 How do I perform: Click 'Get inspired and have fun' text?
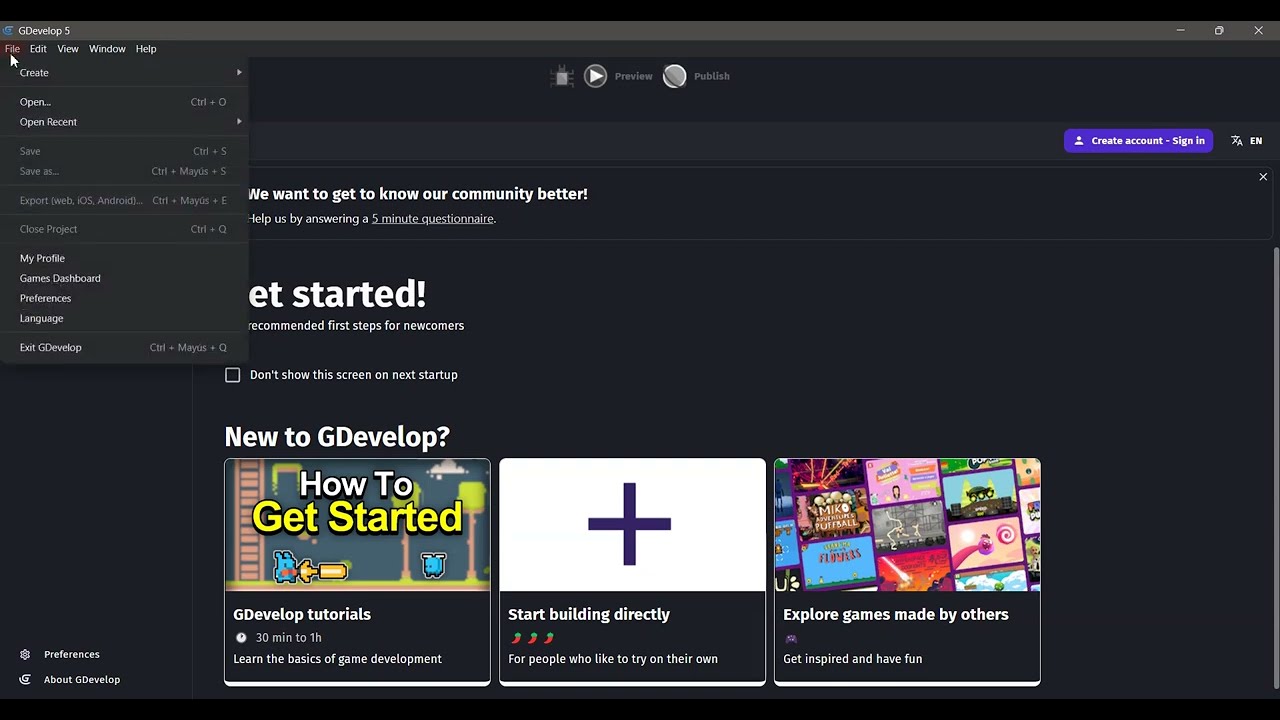(853, 659)
